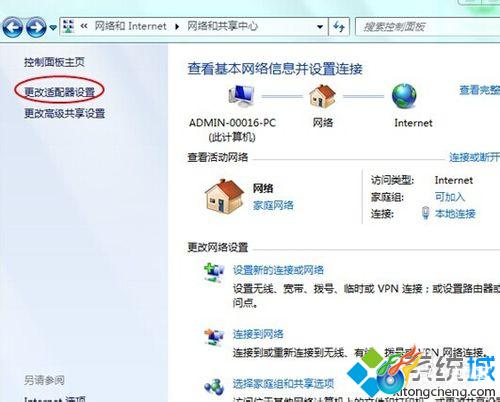Open 更改高级共享设置 link
Viewport: 500px width, 402px height.
pyautogui.click(x=65, y=113)
